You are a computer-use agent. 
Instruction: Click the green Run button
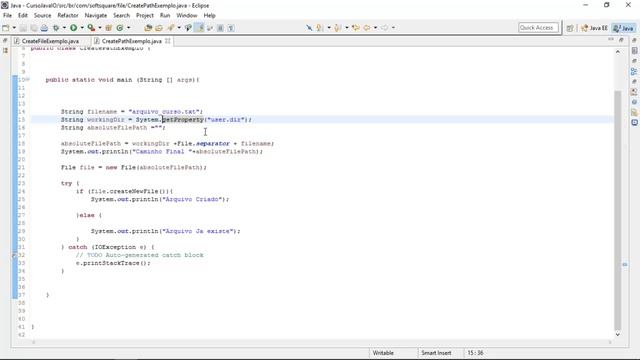tap(73, 28)
